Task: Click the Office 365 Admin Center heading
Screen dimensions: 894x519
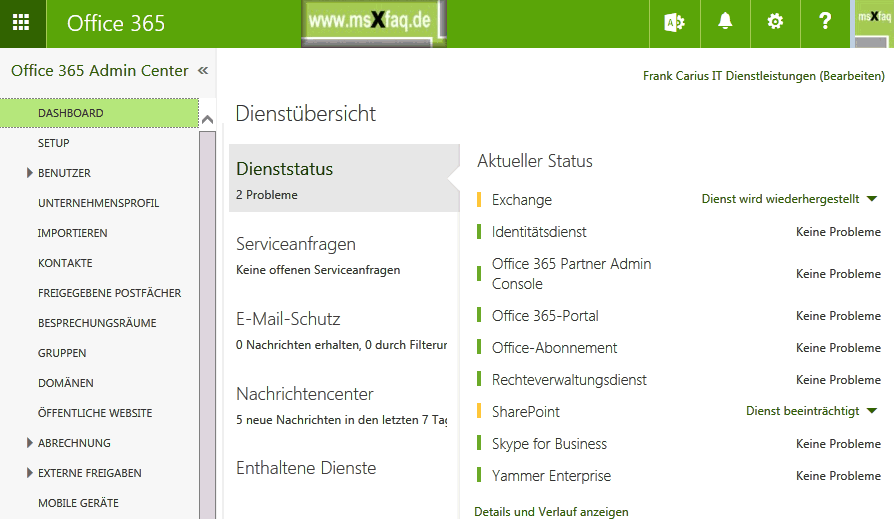Action: pos(100,70)
